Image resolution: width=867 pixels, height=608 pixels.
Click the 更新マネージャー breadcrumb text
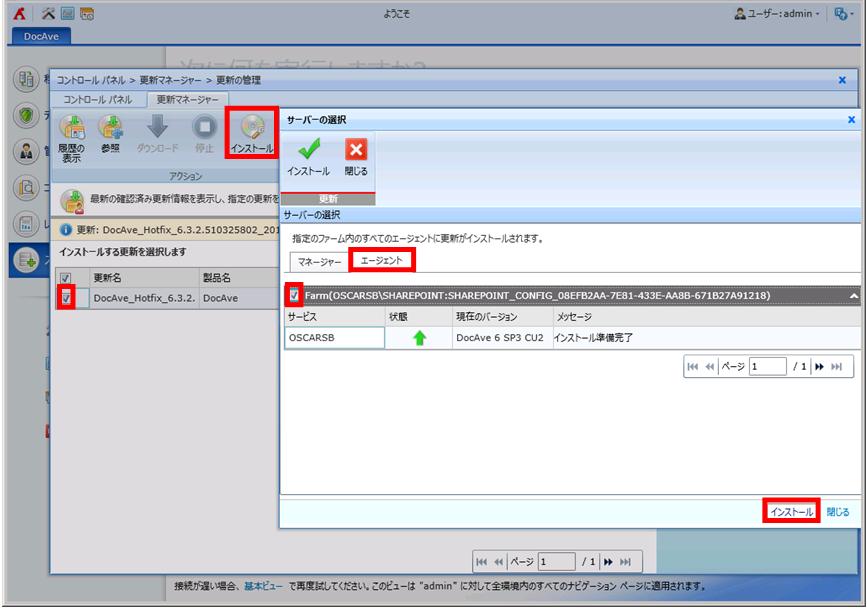pyautogui.click(x=170, y=80)
